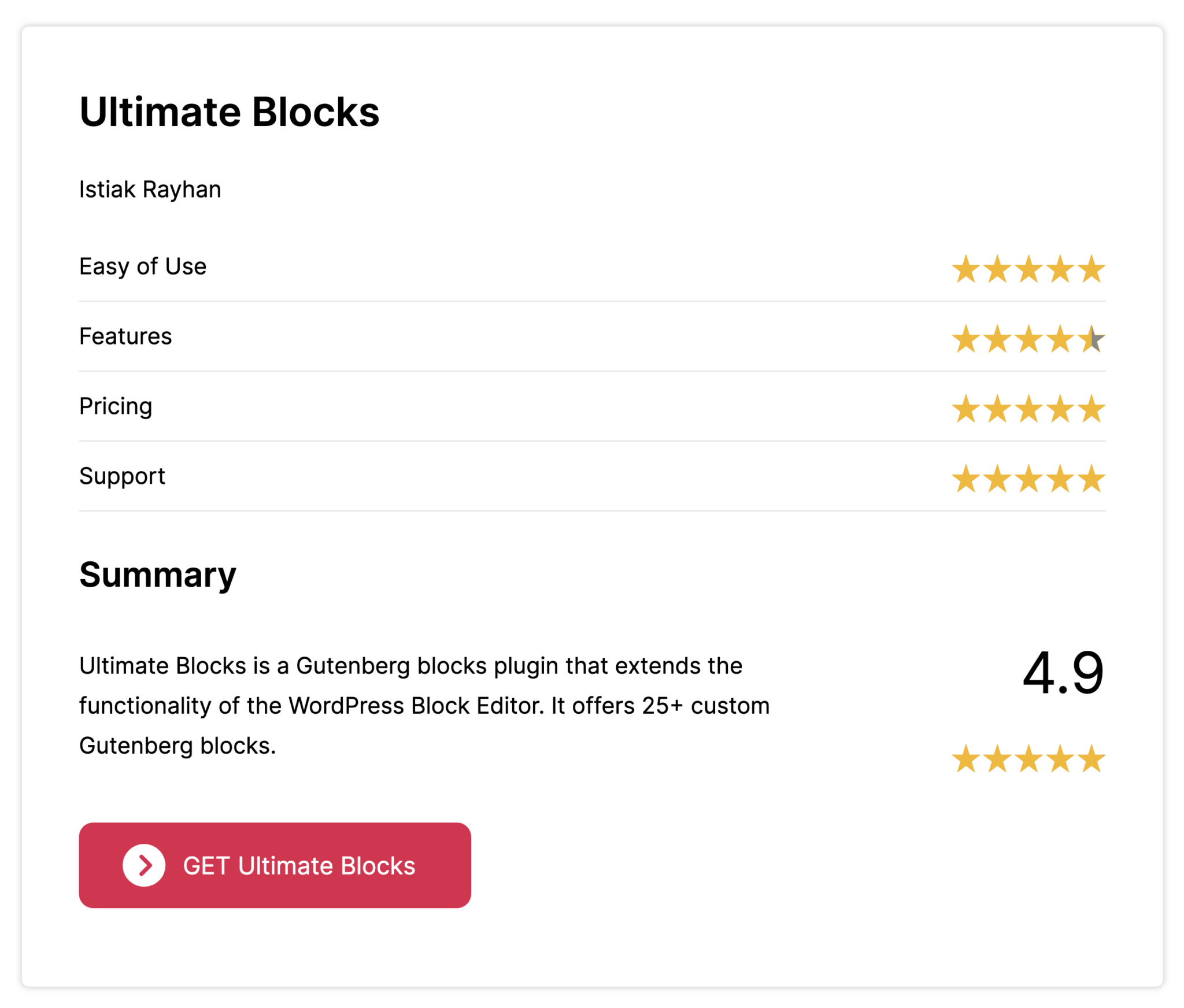This screenshot has width=1184, height=1008.
Task: Click the chevron arrow icon on the red button
Action: point(144,865)
